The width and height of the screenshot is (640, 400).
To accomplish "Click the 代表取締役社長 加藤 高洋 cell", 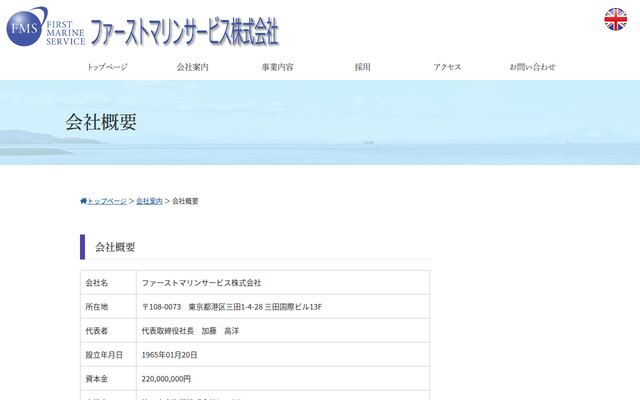I will [x=283, y=331].
